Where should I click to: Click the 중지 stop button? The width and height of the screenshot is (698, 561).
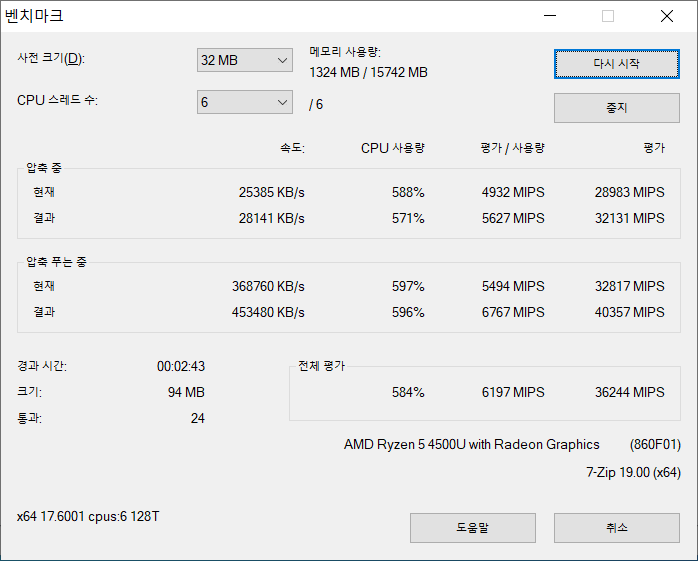pyautogui.click(x=617, y=108)
